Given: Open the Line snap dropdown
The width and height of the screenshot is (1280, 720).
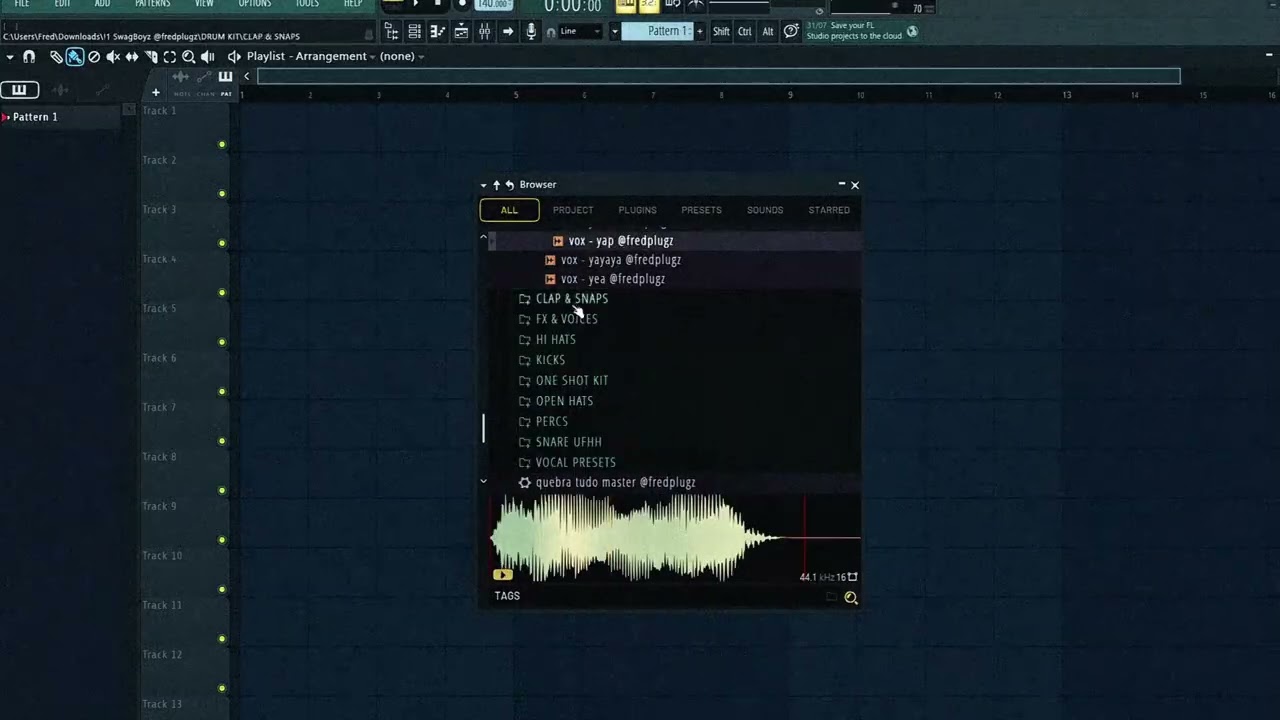Looking at the screenshot, I should pos(580,31).
